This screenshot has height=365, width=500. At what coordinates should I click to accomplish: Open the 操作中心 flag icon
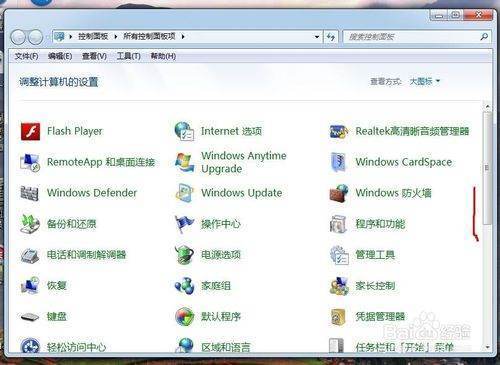184,224
